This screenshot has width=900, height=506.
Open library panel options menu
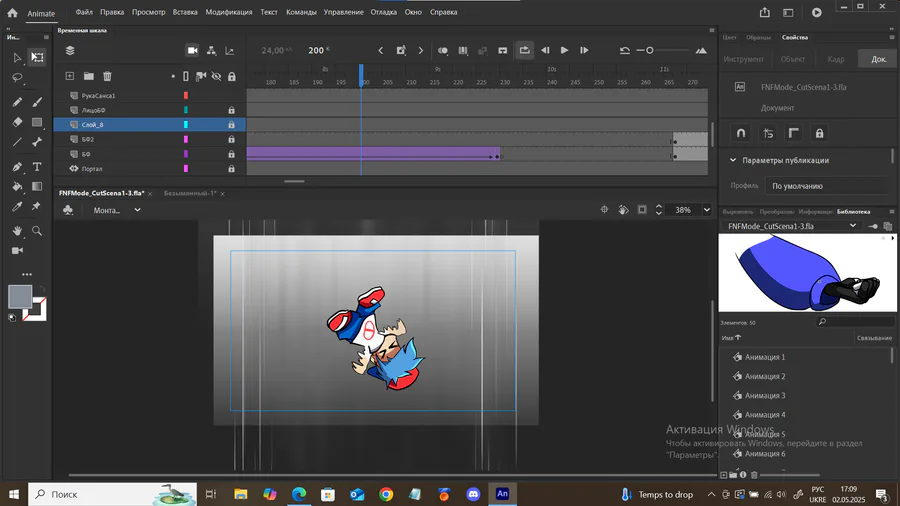coord(892,212)
